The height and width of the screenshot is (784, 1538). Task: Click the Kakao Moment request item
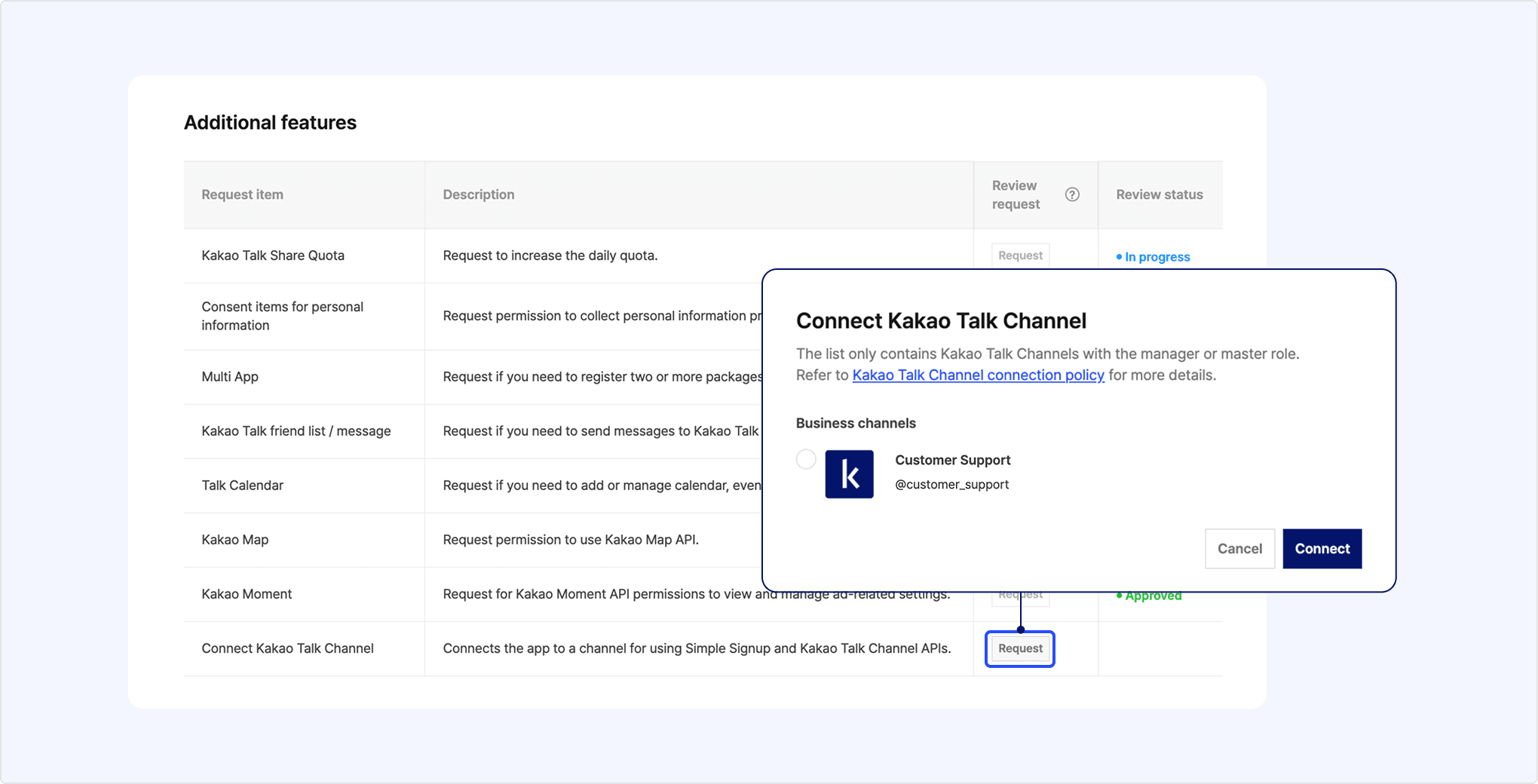pyautogui.click(x=247, y=594)
